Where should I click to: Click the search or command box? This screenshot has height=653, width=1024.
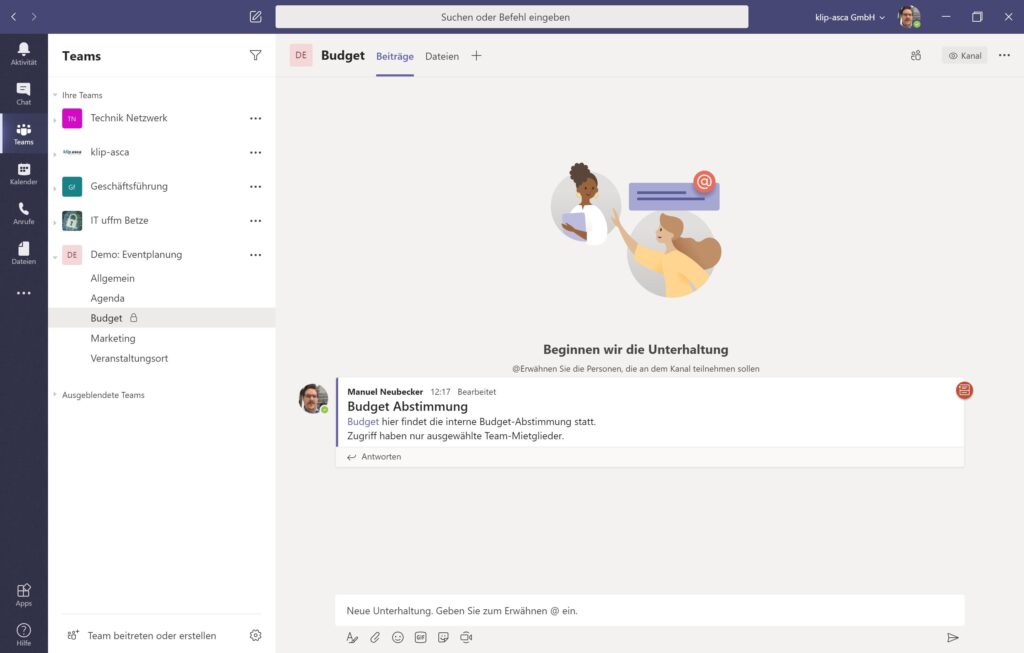511,17
